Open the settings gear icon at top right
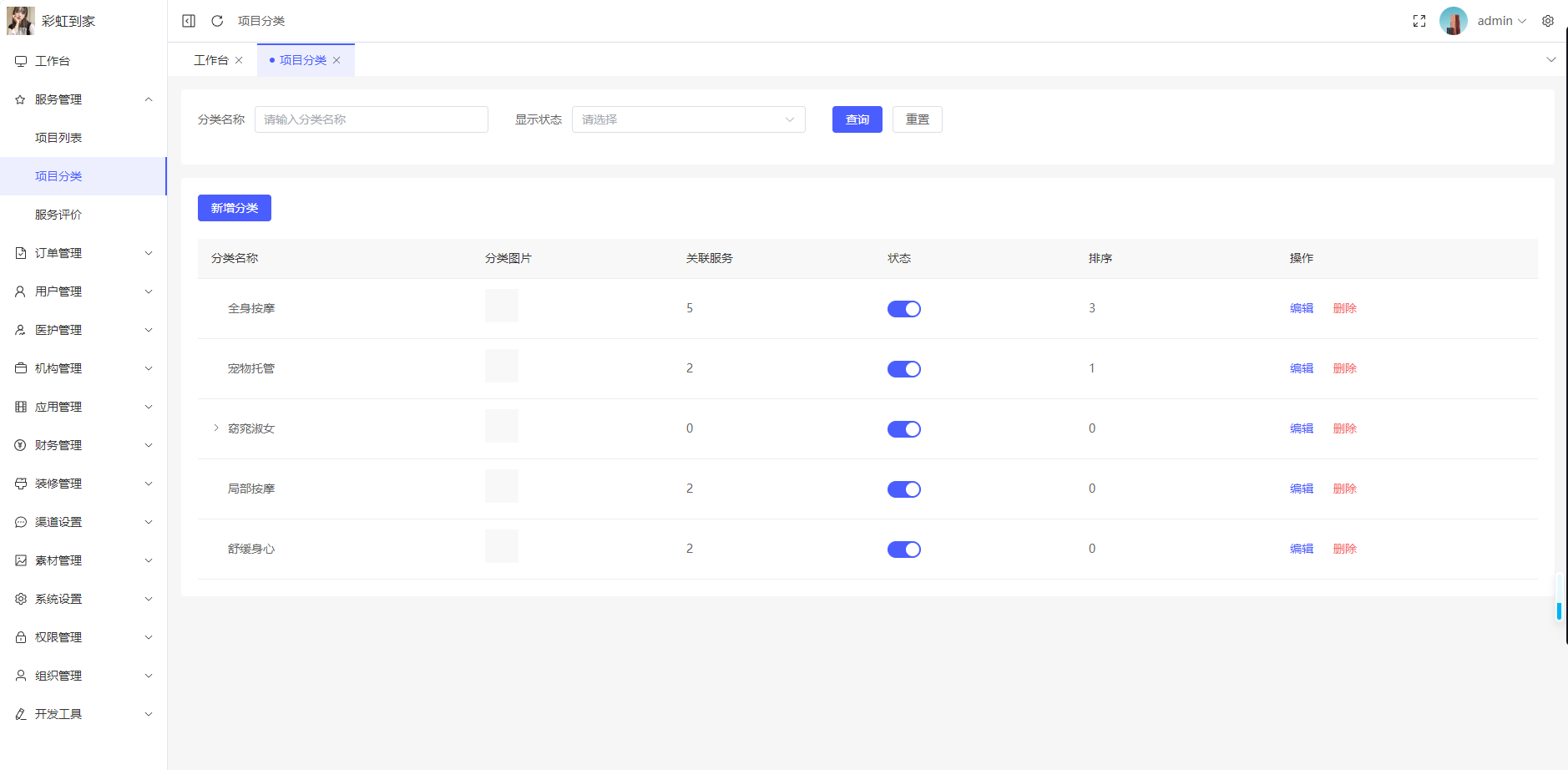The width and height of the screenshot is (1568, 770). [1547, 21]
